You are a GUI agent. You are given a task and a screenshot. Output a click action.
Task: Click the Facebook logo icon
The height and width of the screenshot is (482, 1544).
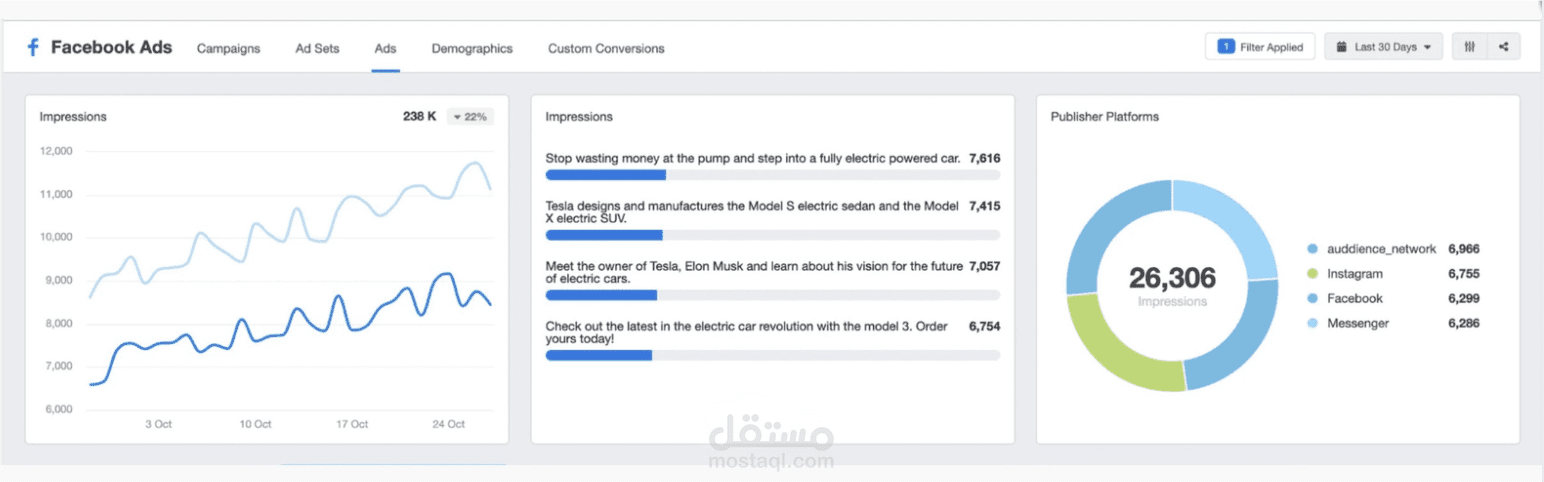(33, 48)
